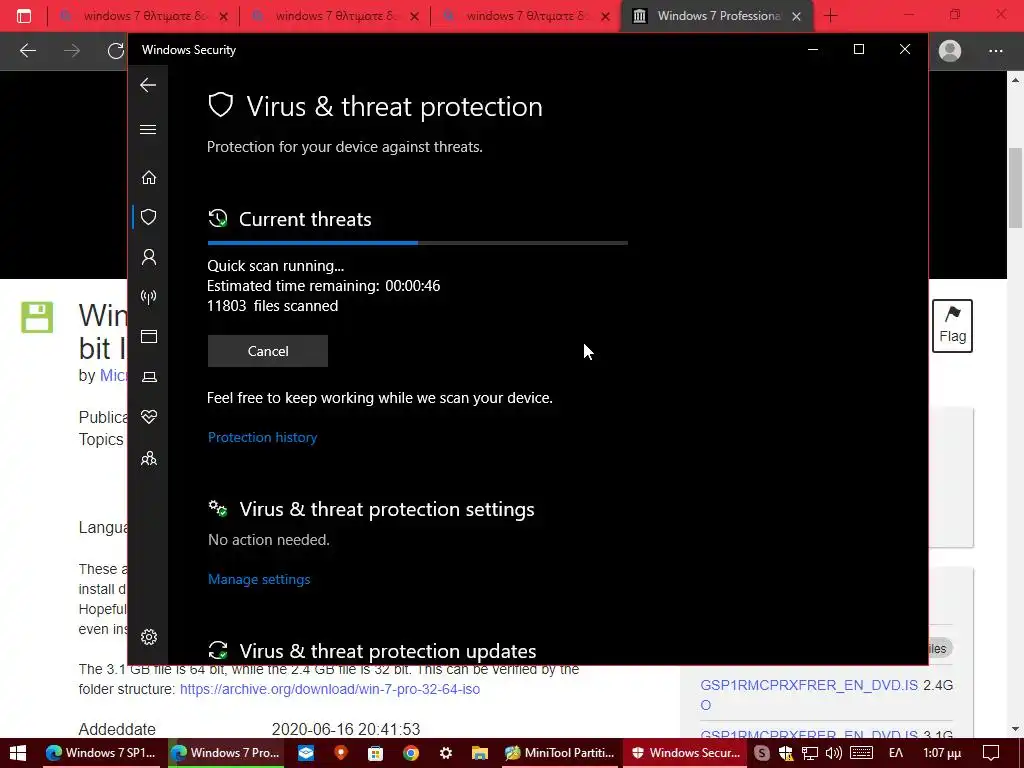Open Settings gear on the taskbar
This screenshot has height=768, width=1024.
coord(445,753)
